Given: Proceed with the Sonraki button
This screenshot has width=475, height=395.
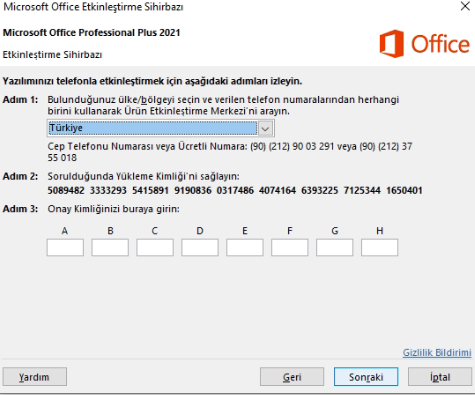Looking at the screenshot, I should pyautogui.click(x=366, y=377).
